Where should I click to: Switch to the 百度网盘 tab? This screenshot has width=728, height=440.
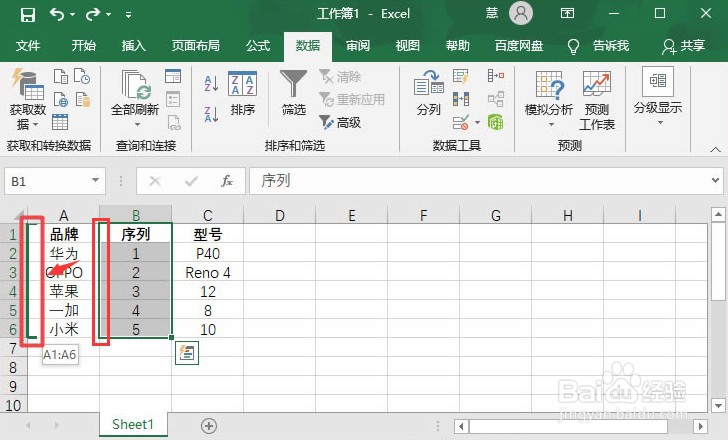[519, 45]
